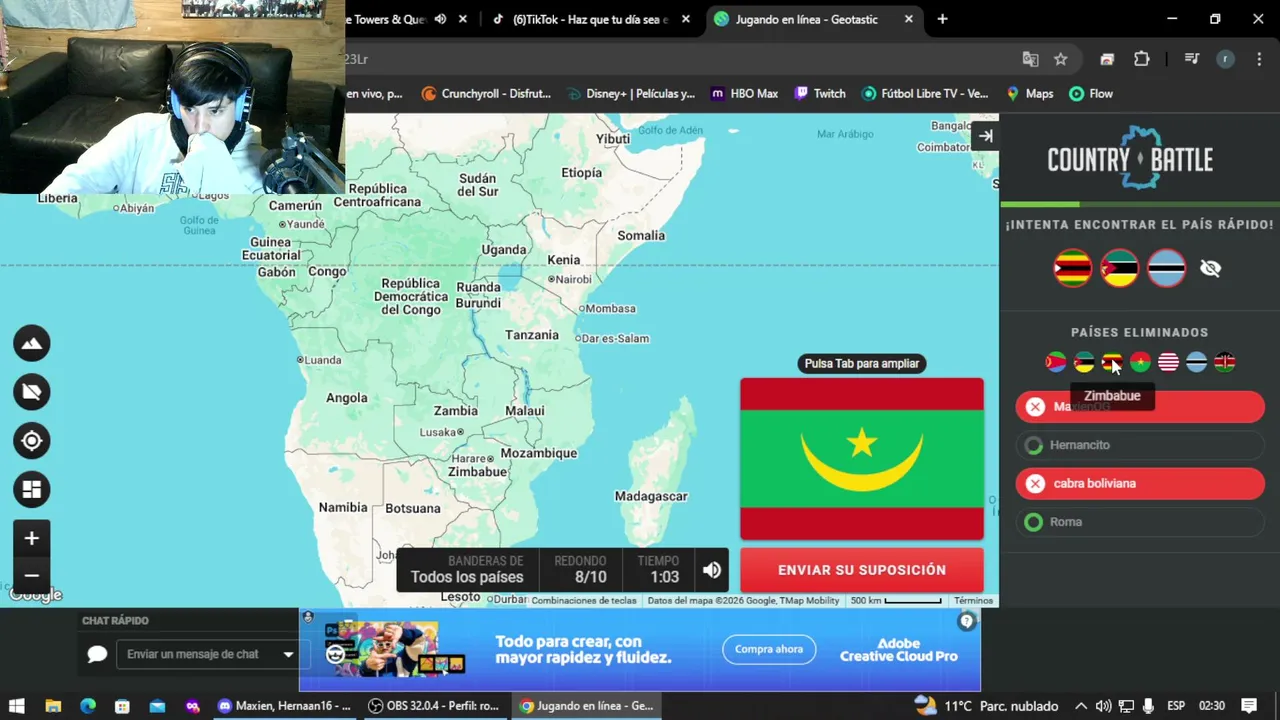Enlarge the Mauritania flag image
The height and width of the screenshot is (720, 1280).
point(862,459)
